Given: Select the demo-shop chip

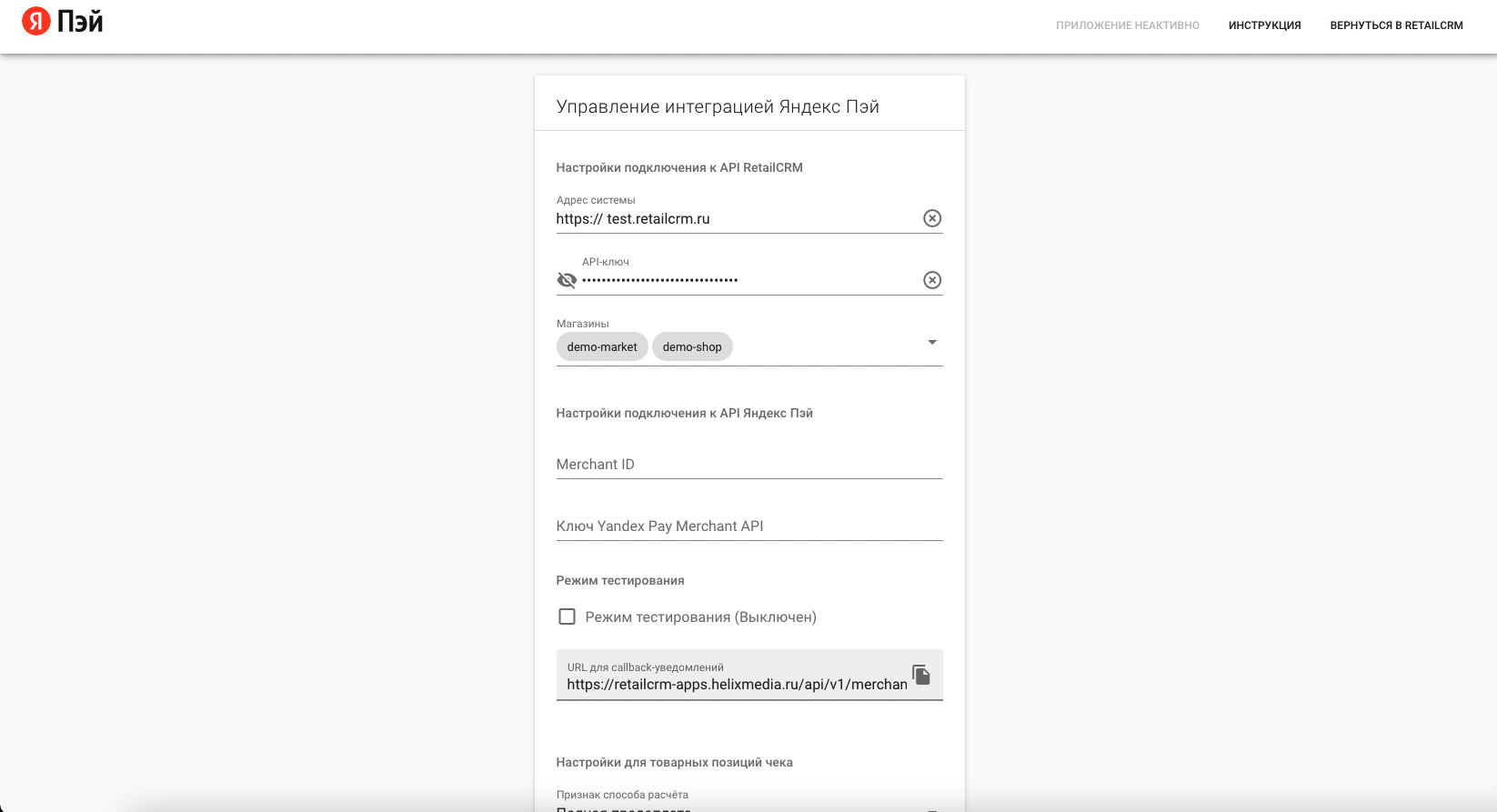Looking at the screenshot, I should [x=692, y=346].
